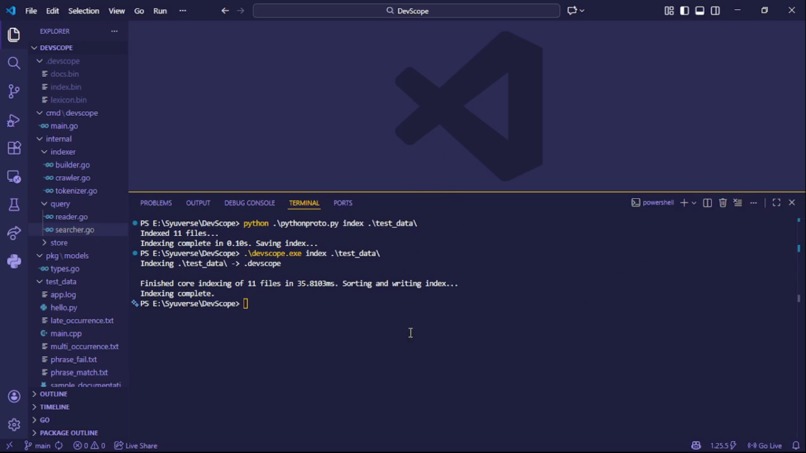
Task: Open builder.go file
Action: [x=78, y=165]
